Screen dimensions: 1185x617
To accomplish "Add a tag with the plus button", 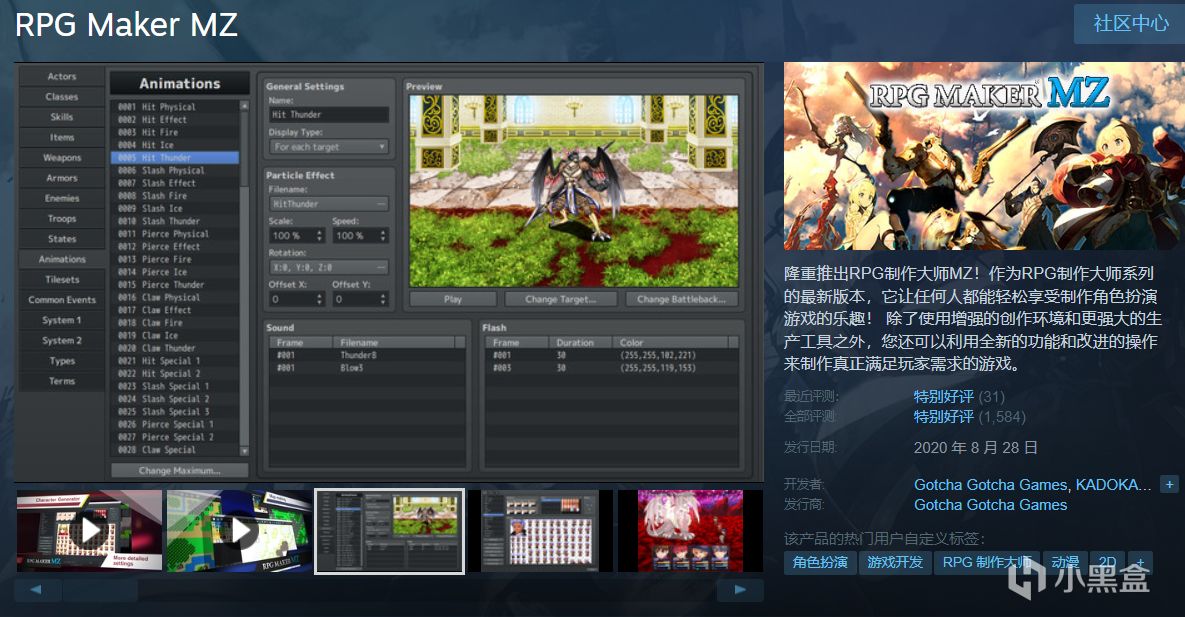I will (x=1140, y=563).
